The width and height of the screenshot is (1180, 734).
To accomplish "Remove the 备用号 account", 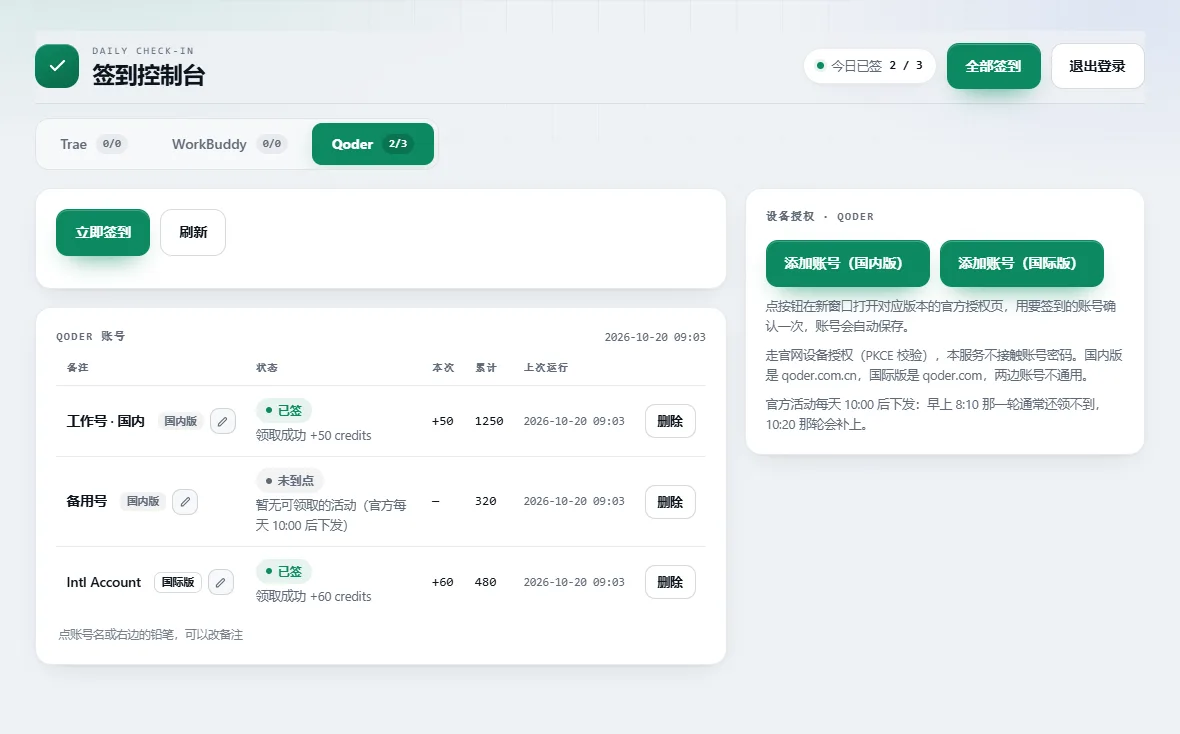I will click(x=670, y=502).
